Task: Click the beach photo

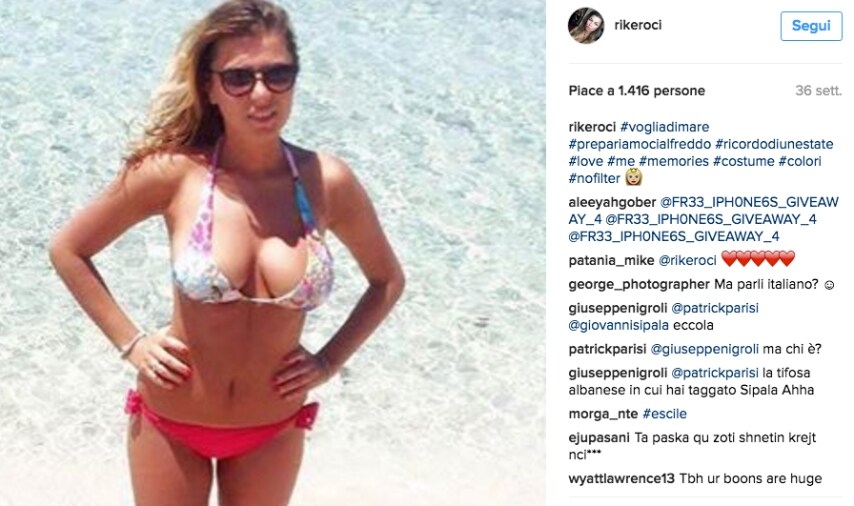Action: 272,253
